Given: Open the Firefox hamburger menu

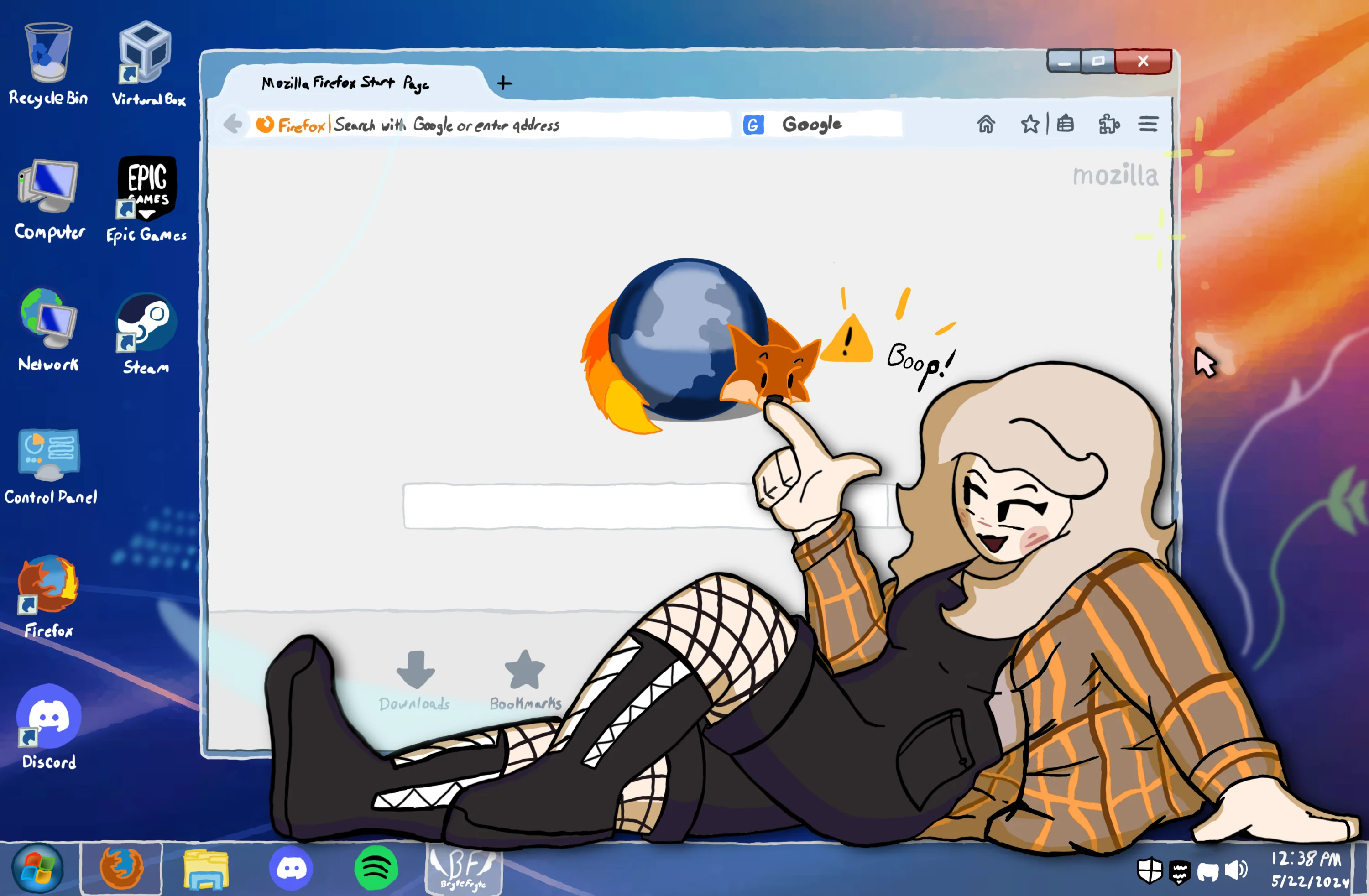Looking at the screenshot, I should coord(1148,124).
